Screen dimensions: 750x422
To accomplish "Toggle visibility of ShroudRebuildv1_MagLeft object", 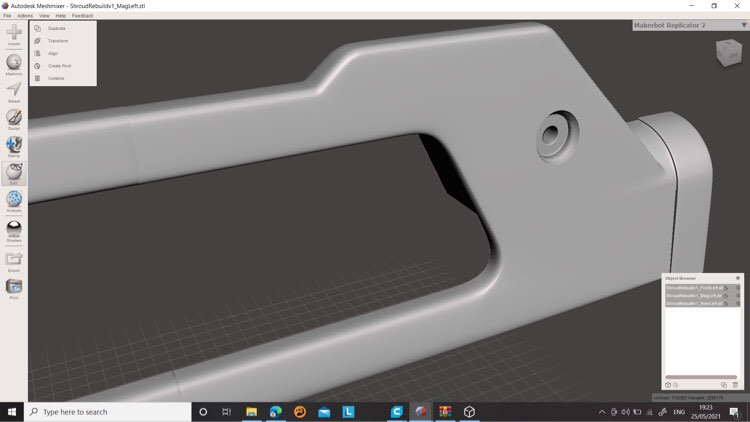I will tap(727, 295).
